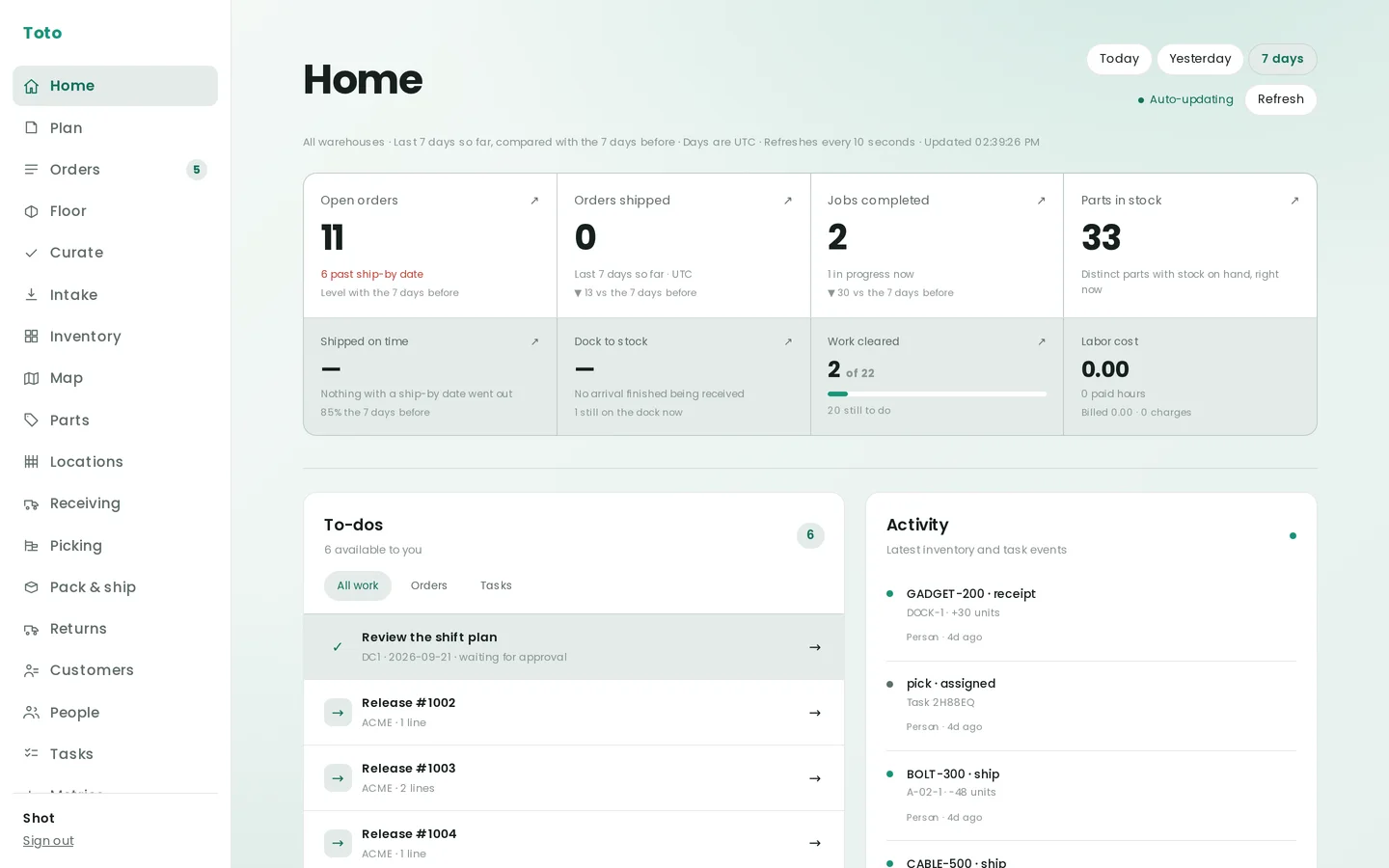Click the Work cleared progress bar
1389x868 pixels.
tap(937, 393)
